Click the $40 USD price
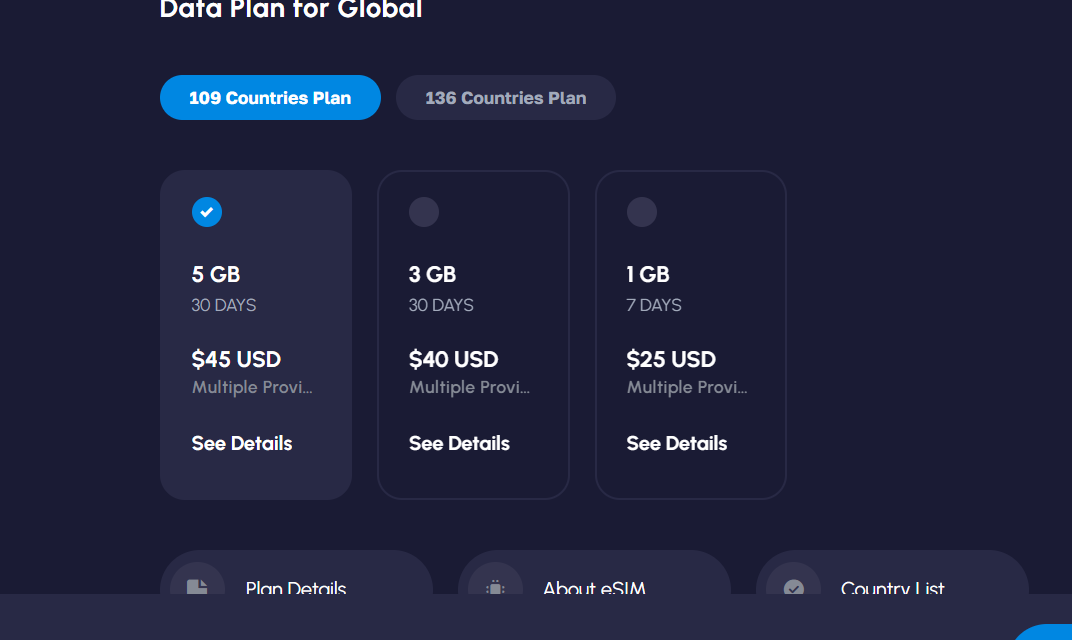This screenshot has width=1072, height=640. point(453,359)
